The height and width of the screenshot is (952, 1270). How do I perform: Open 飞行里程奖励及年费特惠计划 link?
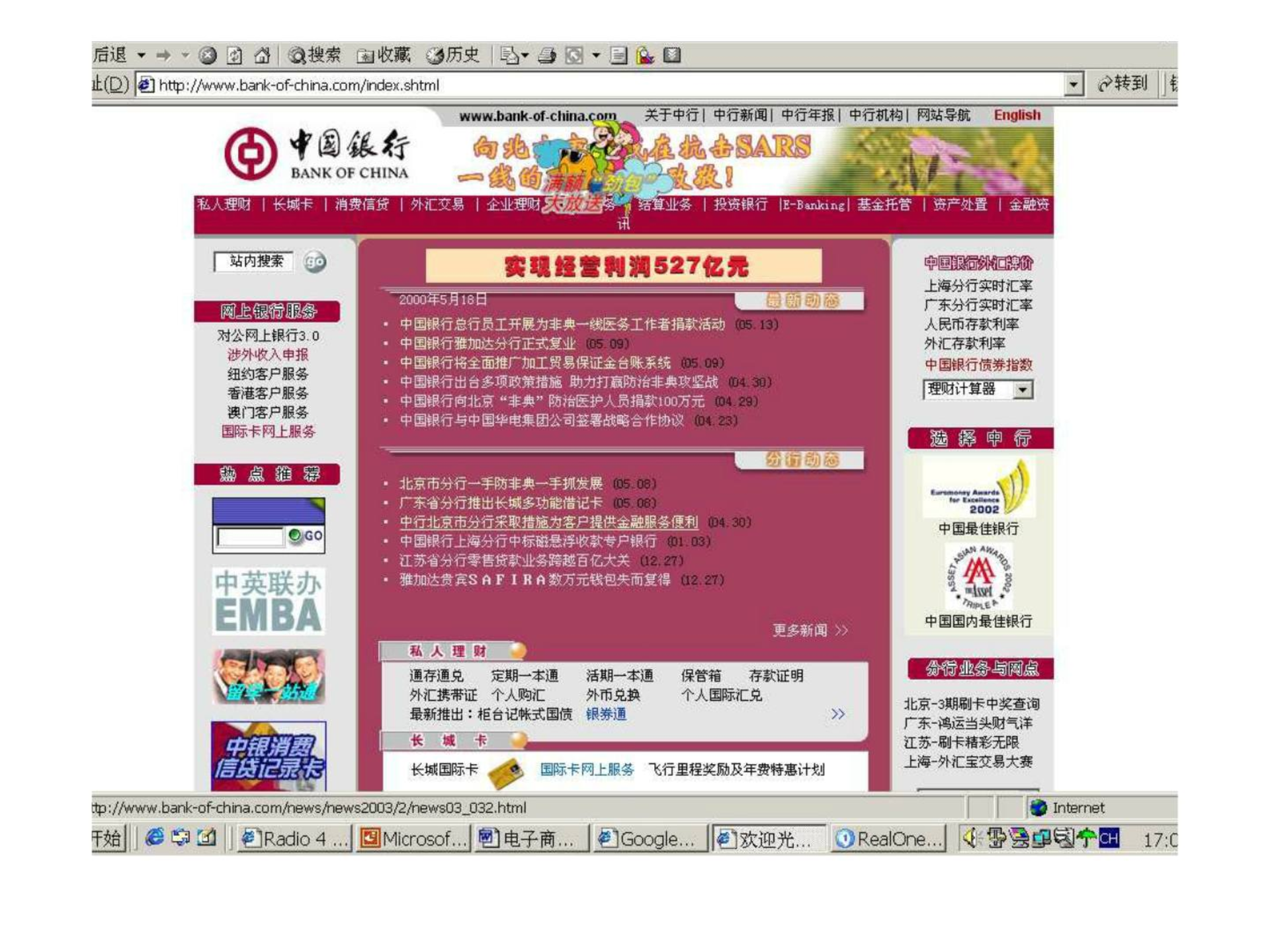736,770
